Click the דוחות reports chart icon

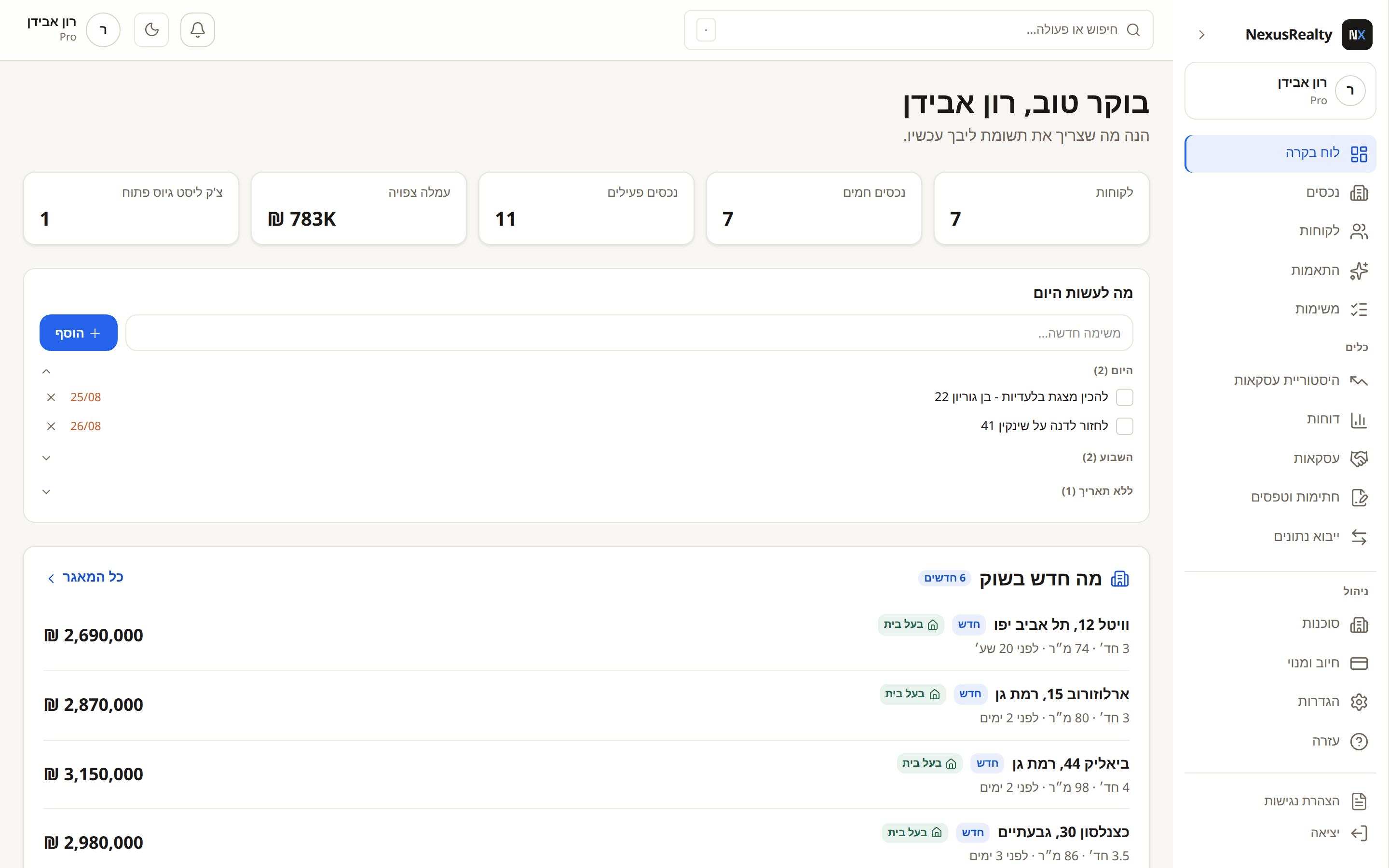click(x=1359, y=420)
